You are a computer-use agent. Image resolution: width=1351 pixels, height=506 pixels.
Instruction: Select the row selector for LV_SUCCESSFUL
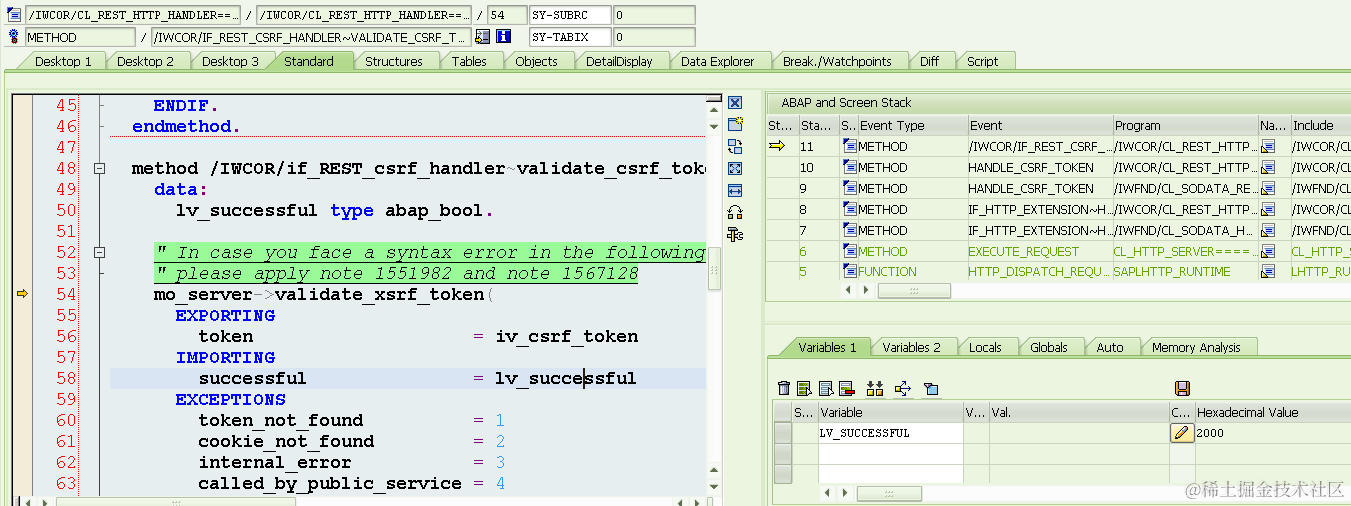coord(783,433)
